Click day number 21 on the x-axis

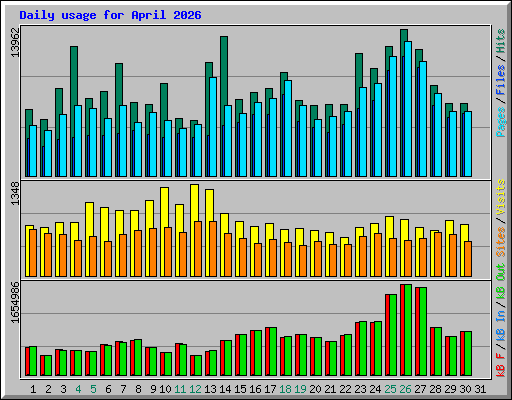(x=330, y=389)
